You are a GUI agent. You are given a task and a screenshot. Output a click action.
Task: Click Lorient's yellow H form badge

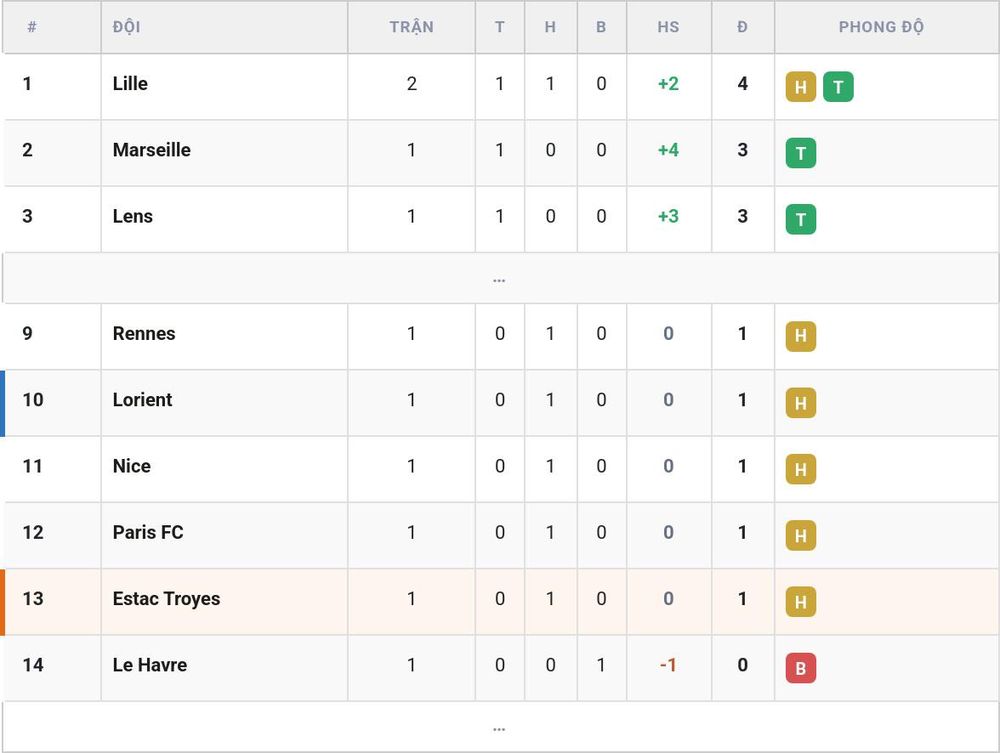(x=800, y=402)
